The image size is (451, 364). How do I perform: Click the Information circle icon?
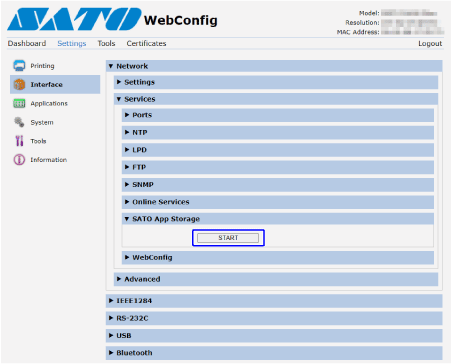pyautogui.click(x=19, y=160)
